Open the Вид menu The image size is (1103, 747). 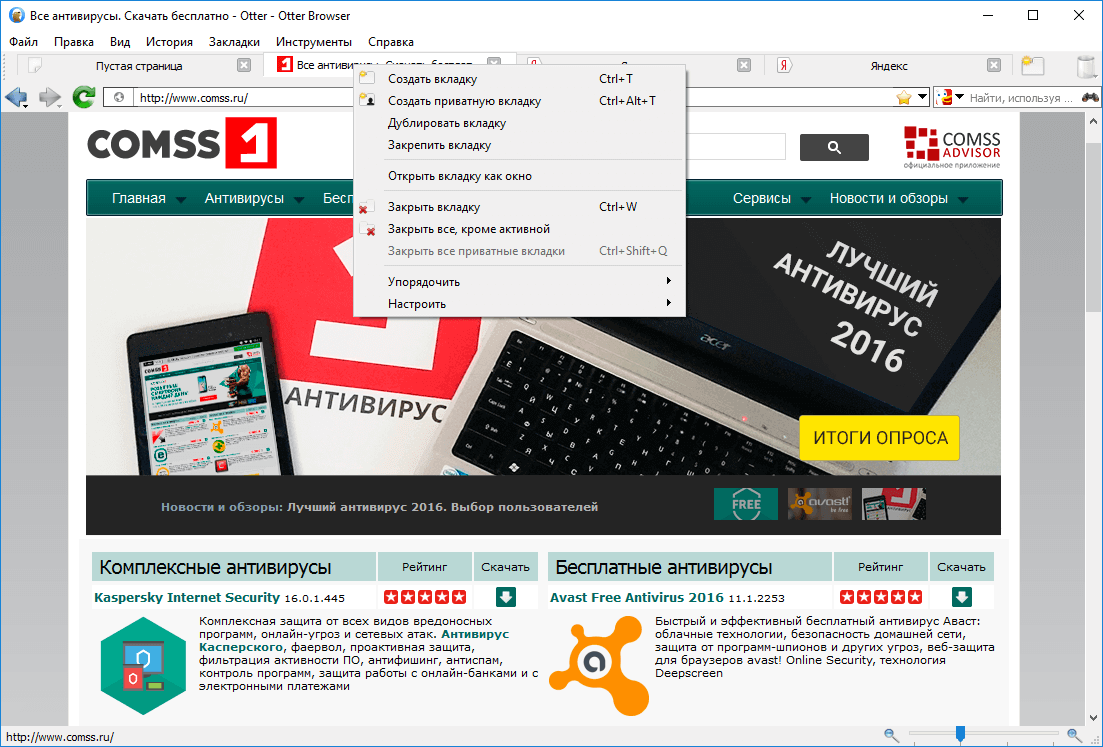[x=120, y=42]
